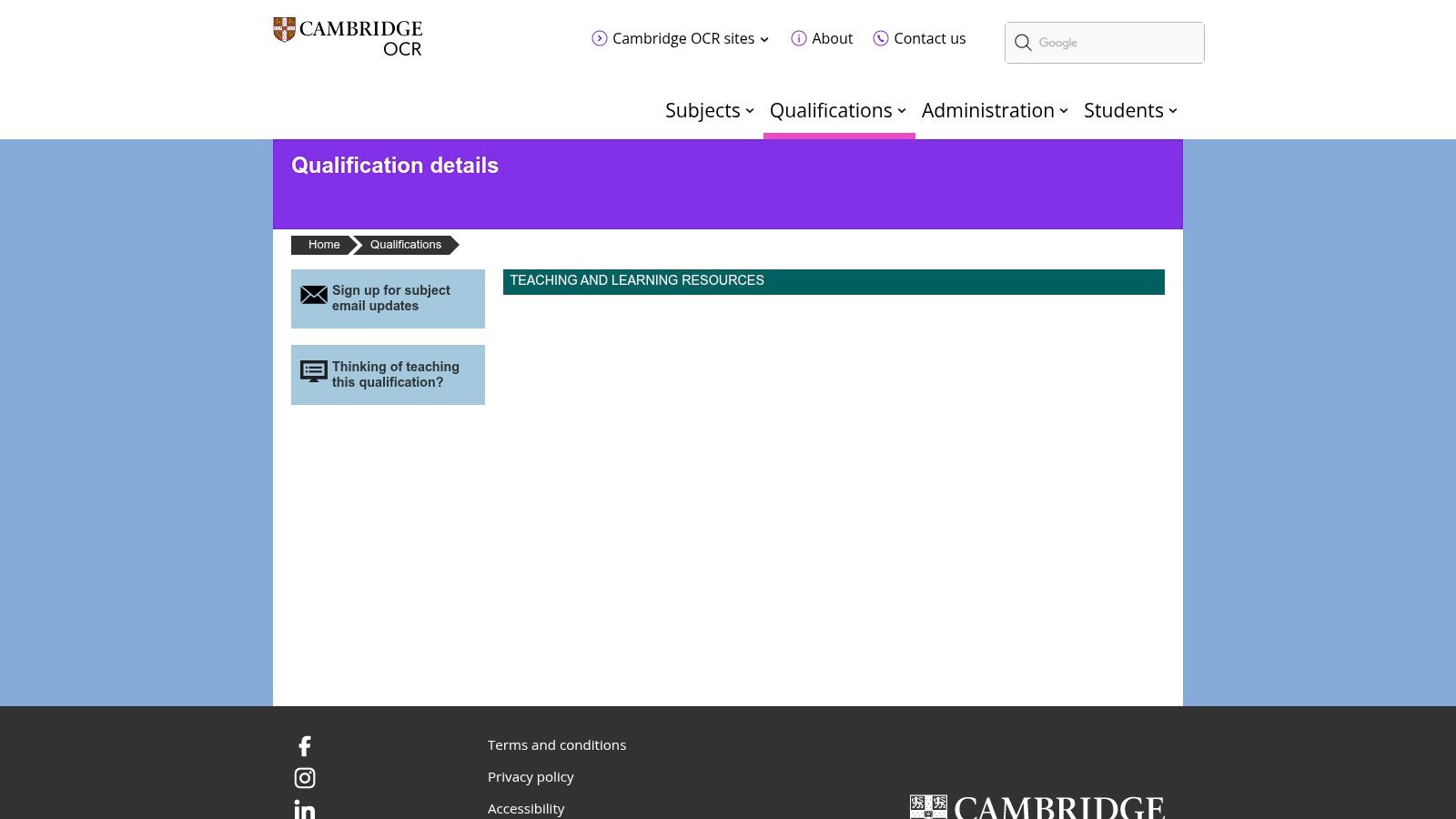Expand the Cambridge OCR sites dropdown

click(x=681, y=38)
